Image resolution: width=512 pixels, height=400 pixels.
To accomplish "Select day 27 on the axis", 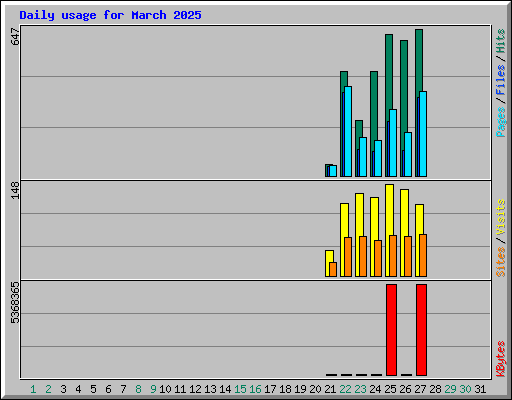I will [420, 389].
